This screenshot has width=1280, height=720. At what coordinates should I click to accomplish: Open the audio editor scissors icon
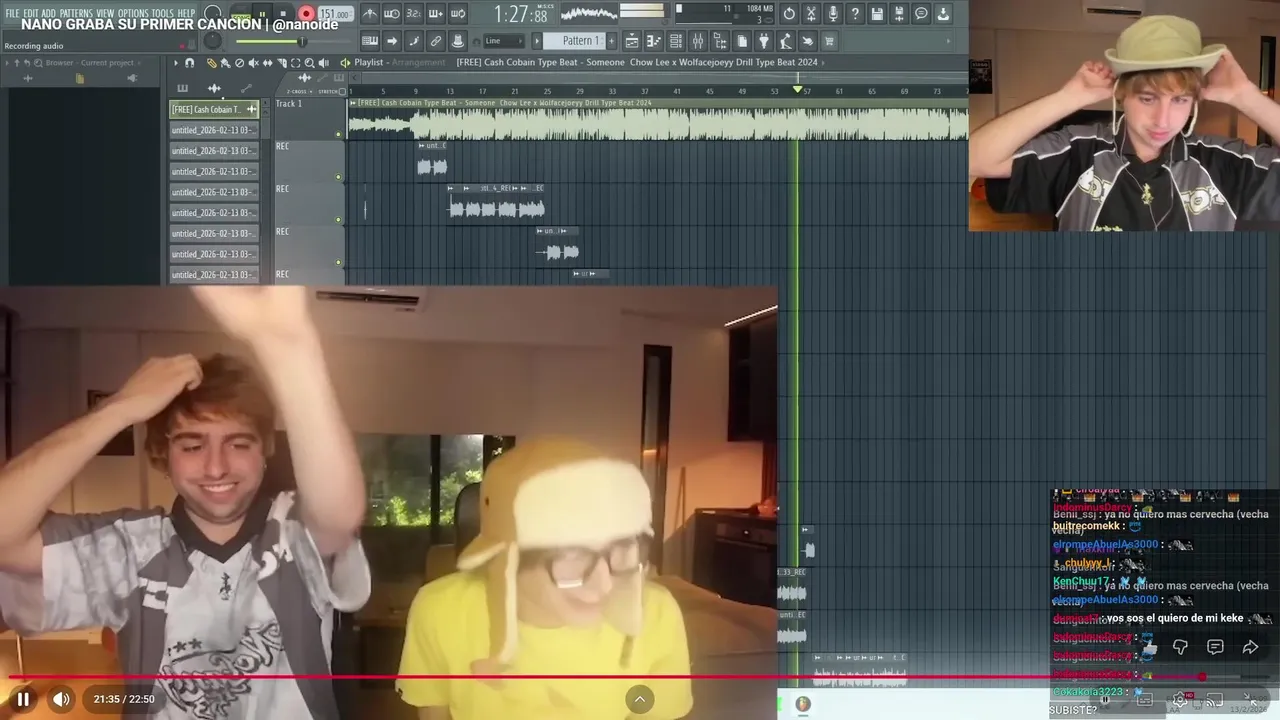pyautogui.click(x=811, y=14)
